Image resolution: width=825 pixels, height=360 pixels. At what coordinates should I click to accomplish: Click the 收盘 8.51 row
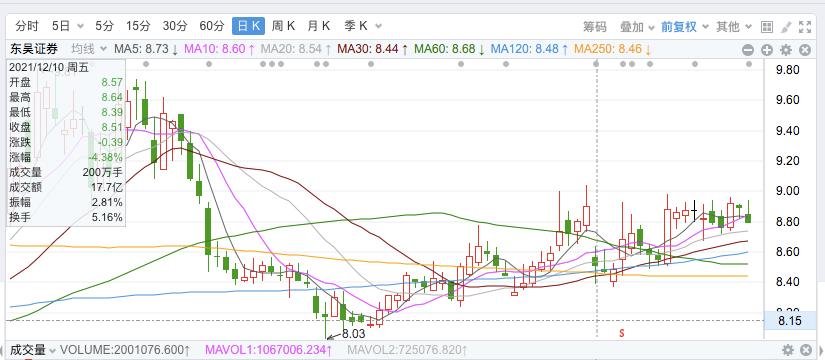click(x=66, y=127)
